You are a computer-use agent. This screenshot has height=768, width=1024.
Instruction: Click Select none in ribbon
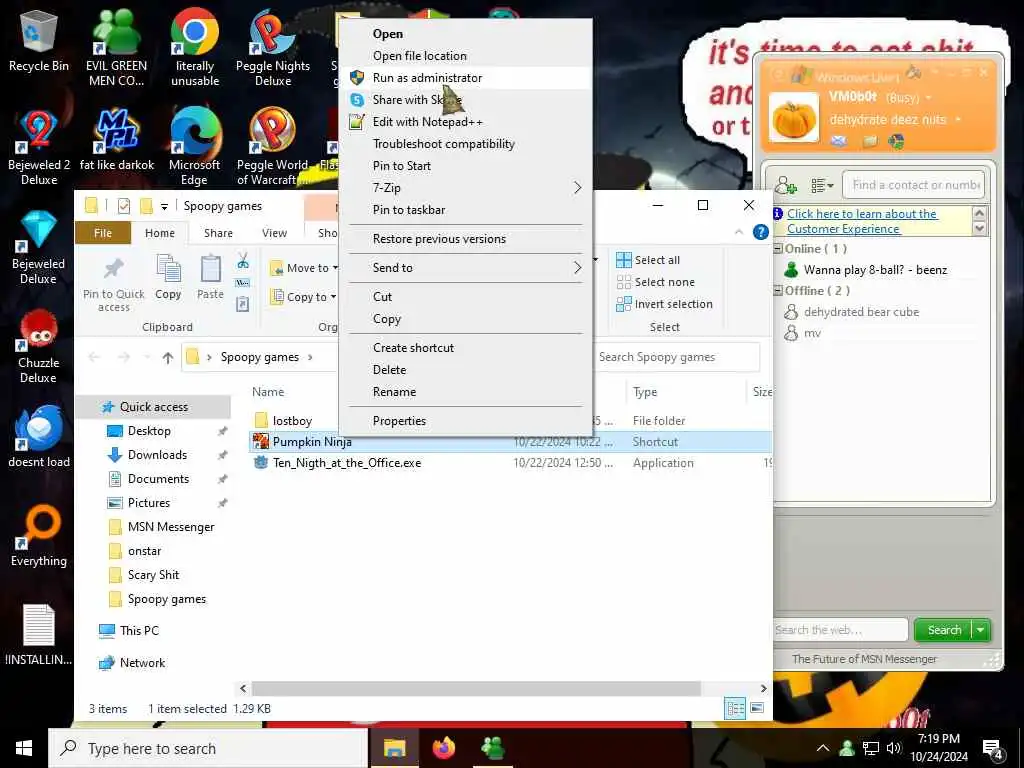(656, 282)
